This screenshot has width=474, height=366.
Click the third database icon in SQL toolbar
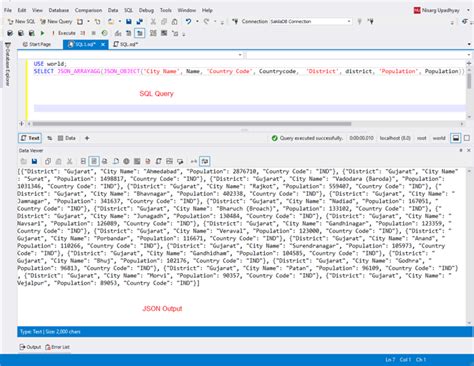tap(32, 33)
